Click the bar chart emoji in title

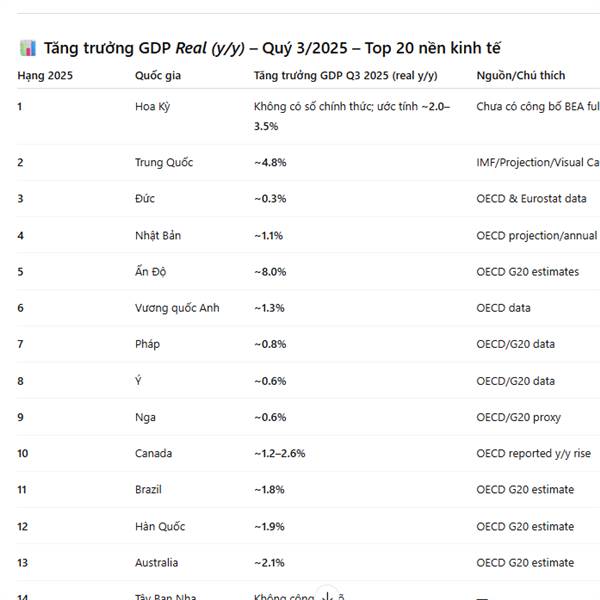(x=27, y=48)
